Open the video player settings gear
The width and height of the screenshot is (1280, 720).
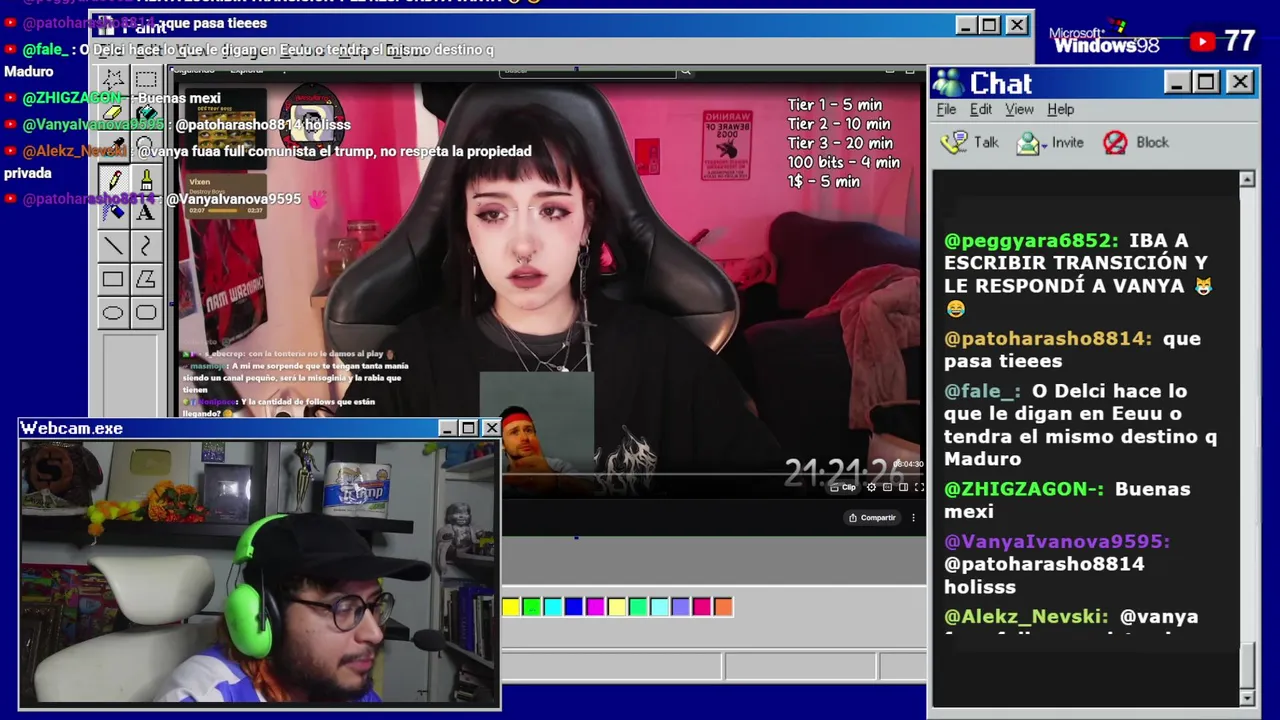pos(871,487)
